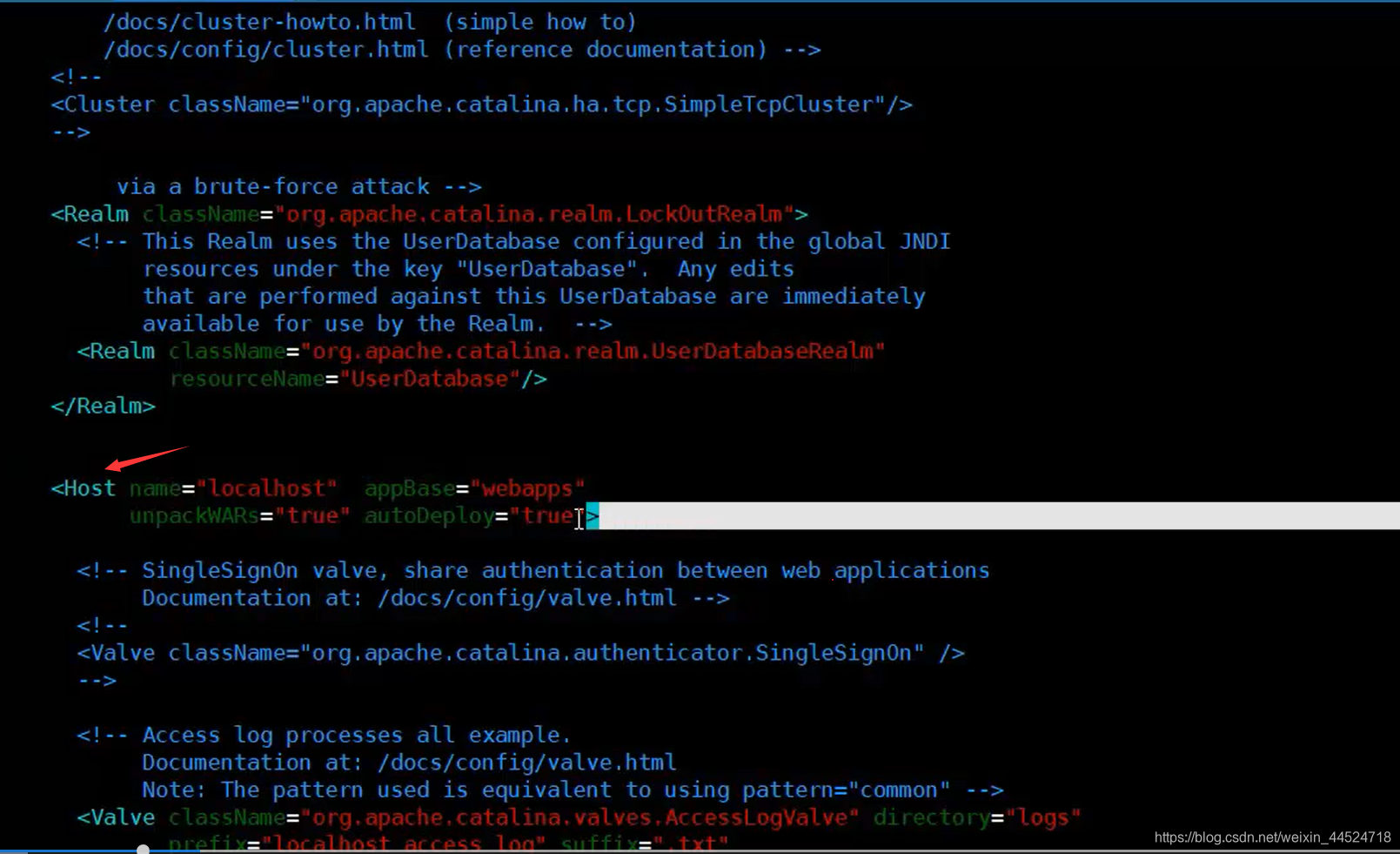Click the "logs" directory value

(x=1042, y=817)
